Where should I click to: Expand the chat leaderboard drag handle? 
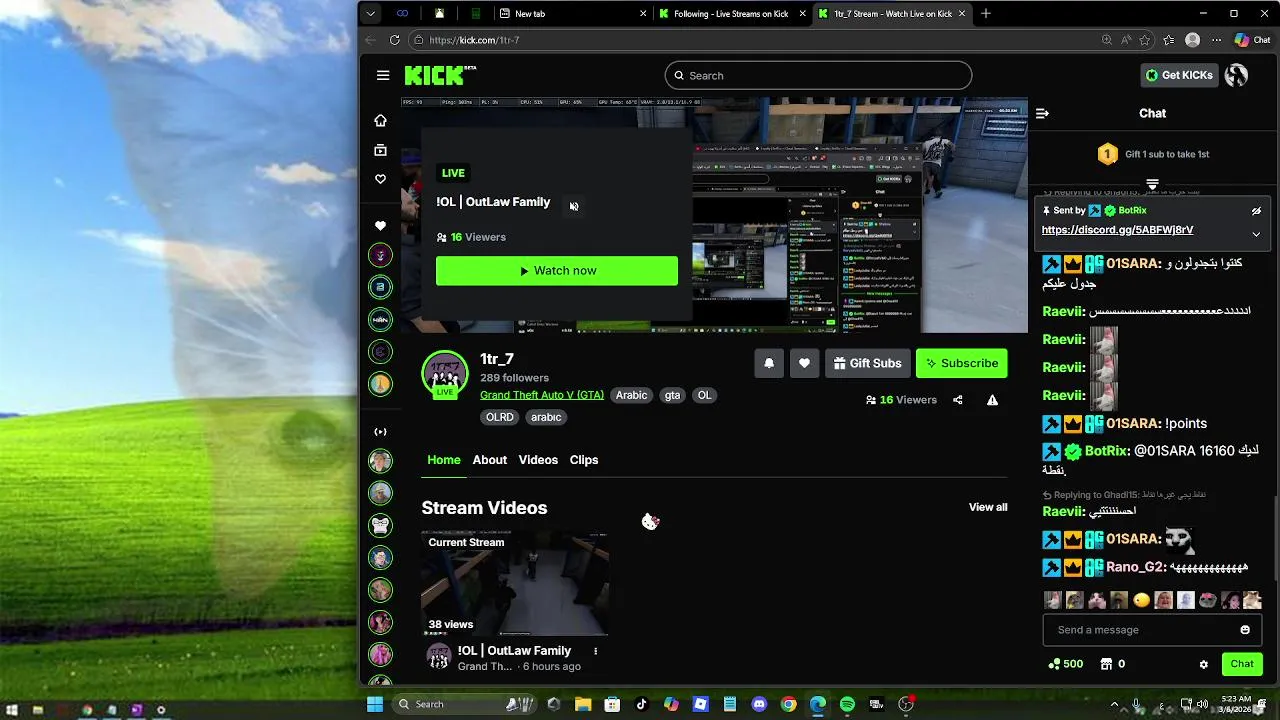click(1152, 184)
